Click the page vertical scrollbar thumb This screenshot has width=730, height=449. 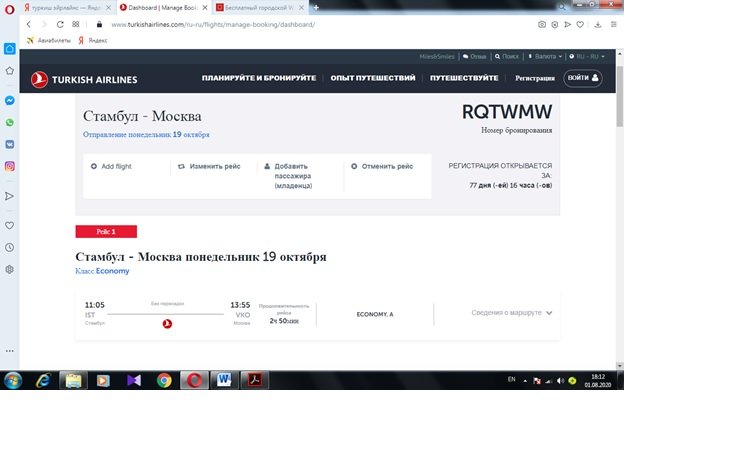click(620, 96)
